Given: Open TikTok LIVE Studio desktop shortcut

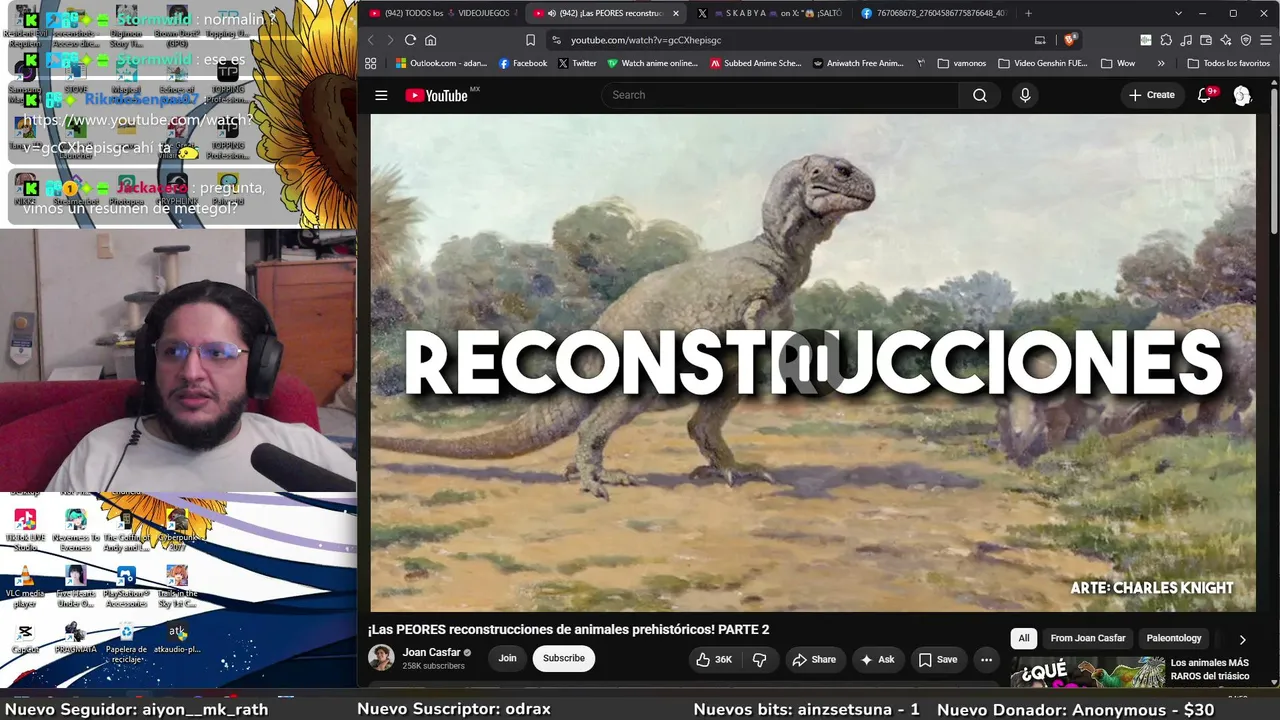Looking at the screenshot, I should pos(25,530).
